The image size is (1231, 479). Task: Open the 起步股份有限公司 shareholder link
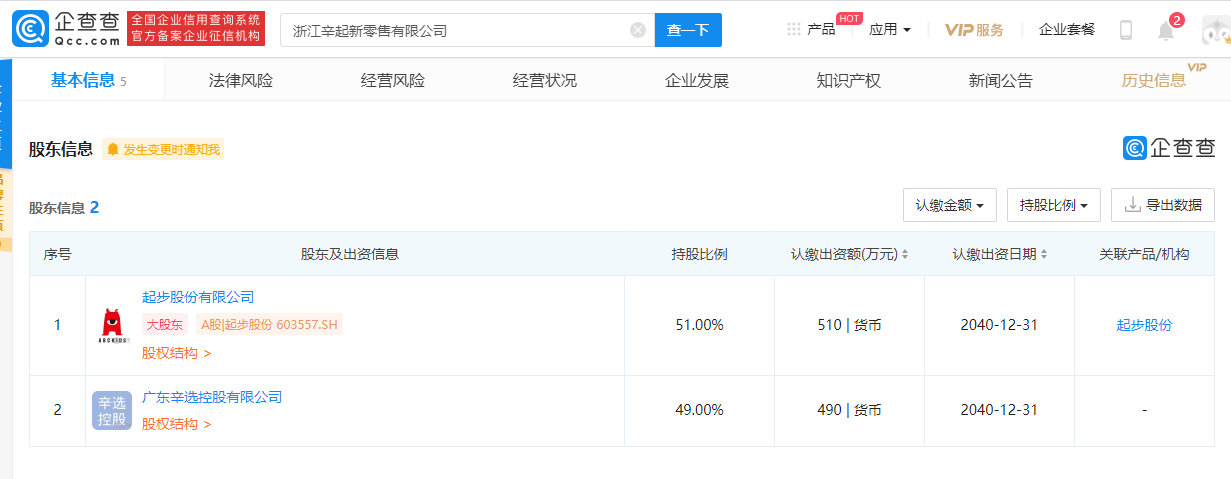pyautogui.click(x=198, y=297)
